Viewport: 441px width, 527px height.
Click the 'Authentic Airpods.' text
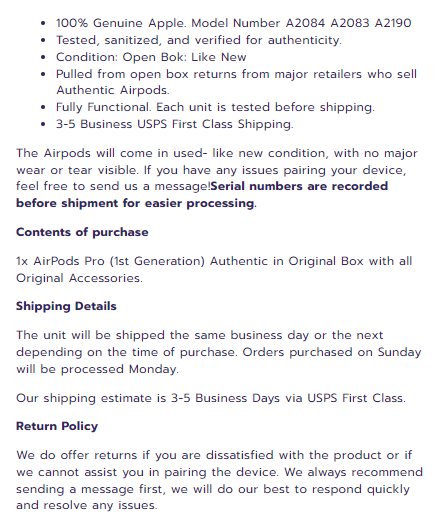(113, 90)
